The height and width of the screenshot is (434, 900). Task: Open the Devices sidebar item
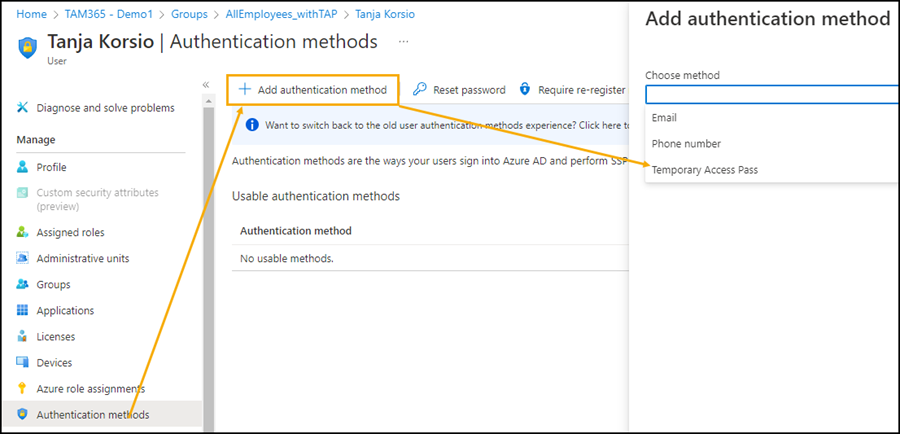tap(54, 363)
